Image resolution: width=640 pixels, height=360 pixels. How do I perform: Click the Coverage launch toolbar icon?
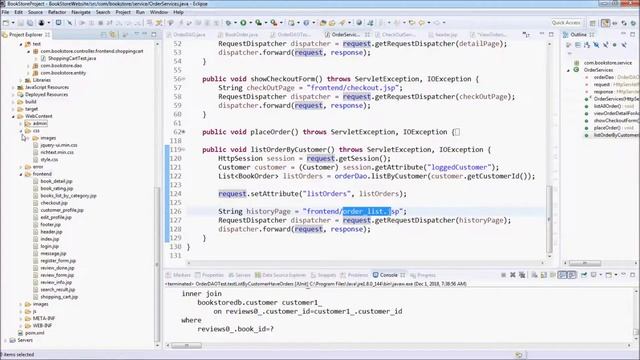point(258,23)
